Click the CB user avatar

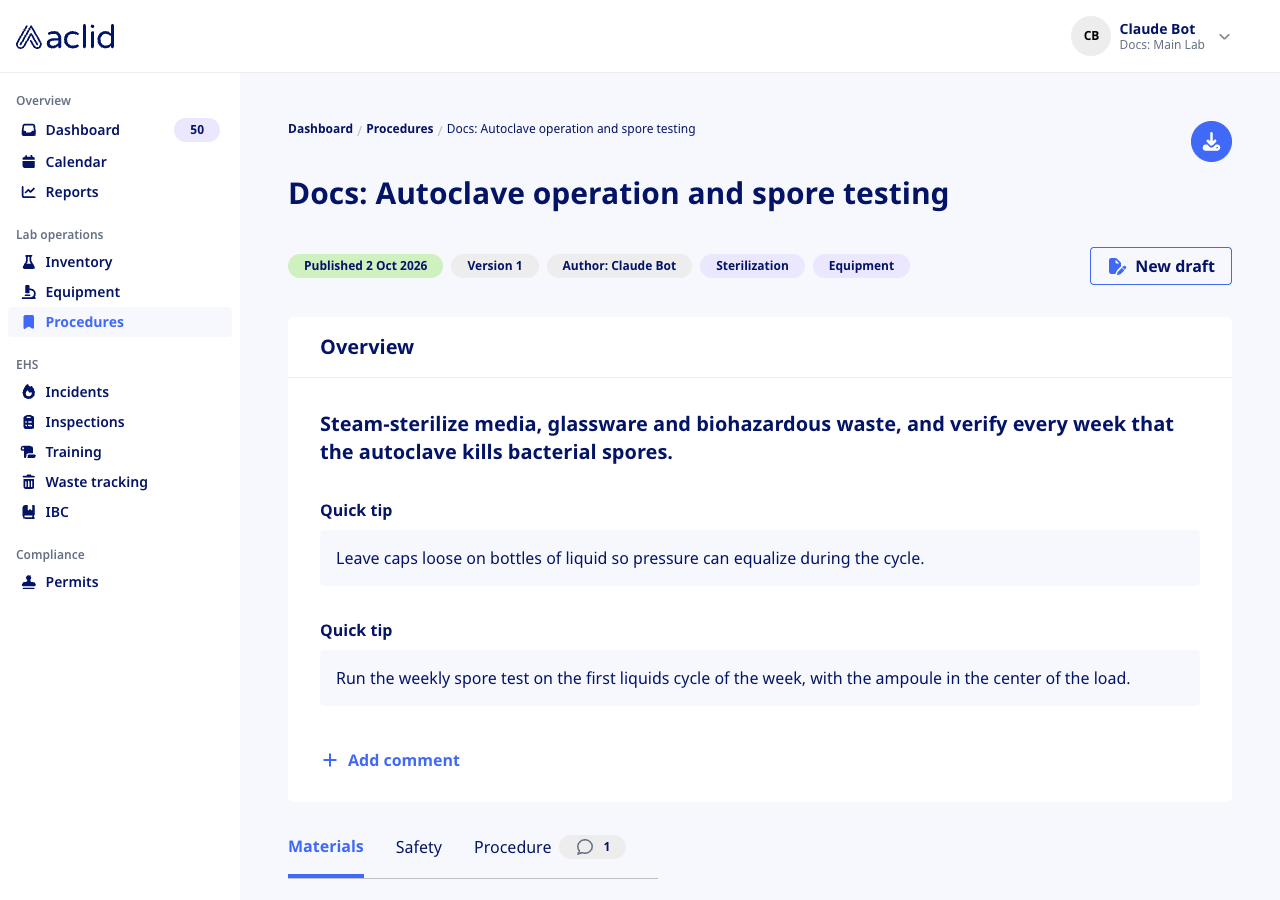click(1091, 36)
